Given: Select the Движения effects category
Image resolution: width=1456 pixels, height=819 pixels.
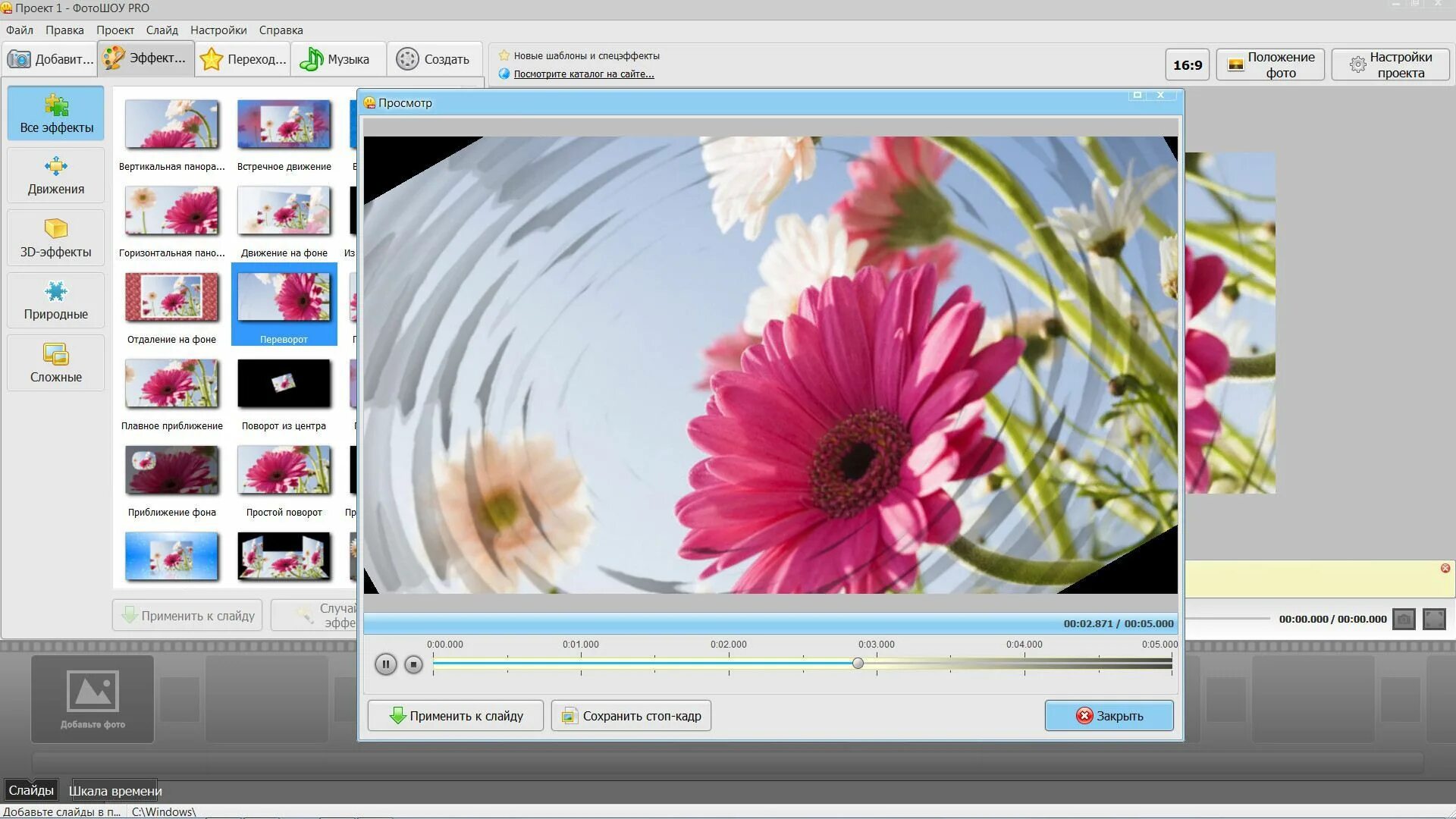Looking at the screenshot, I should [x=55, y=175].
